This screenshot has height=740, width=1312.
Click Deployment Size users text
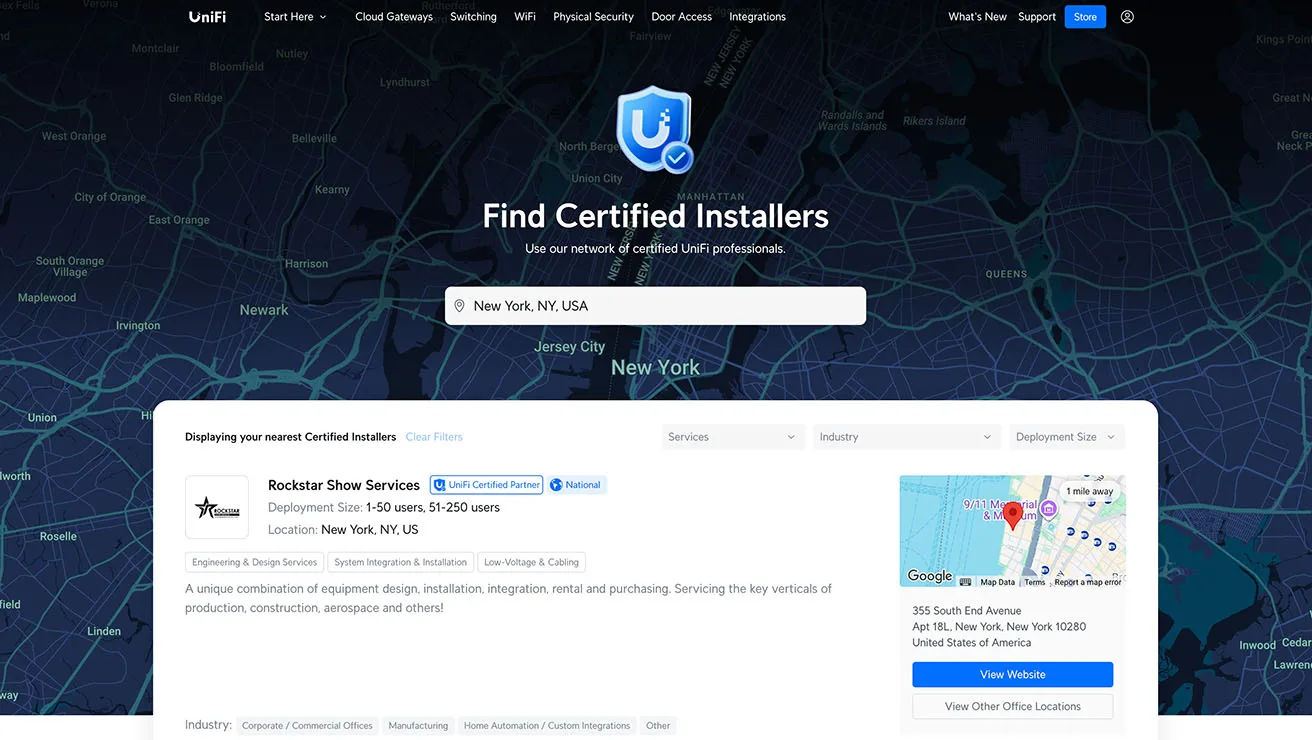tap(384, 507)
